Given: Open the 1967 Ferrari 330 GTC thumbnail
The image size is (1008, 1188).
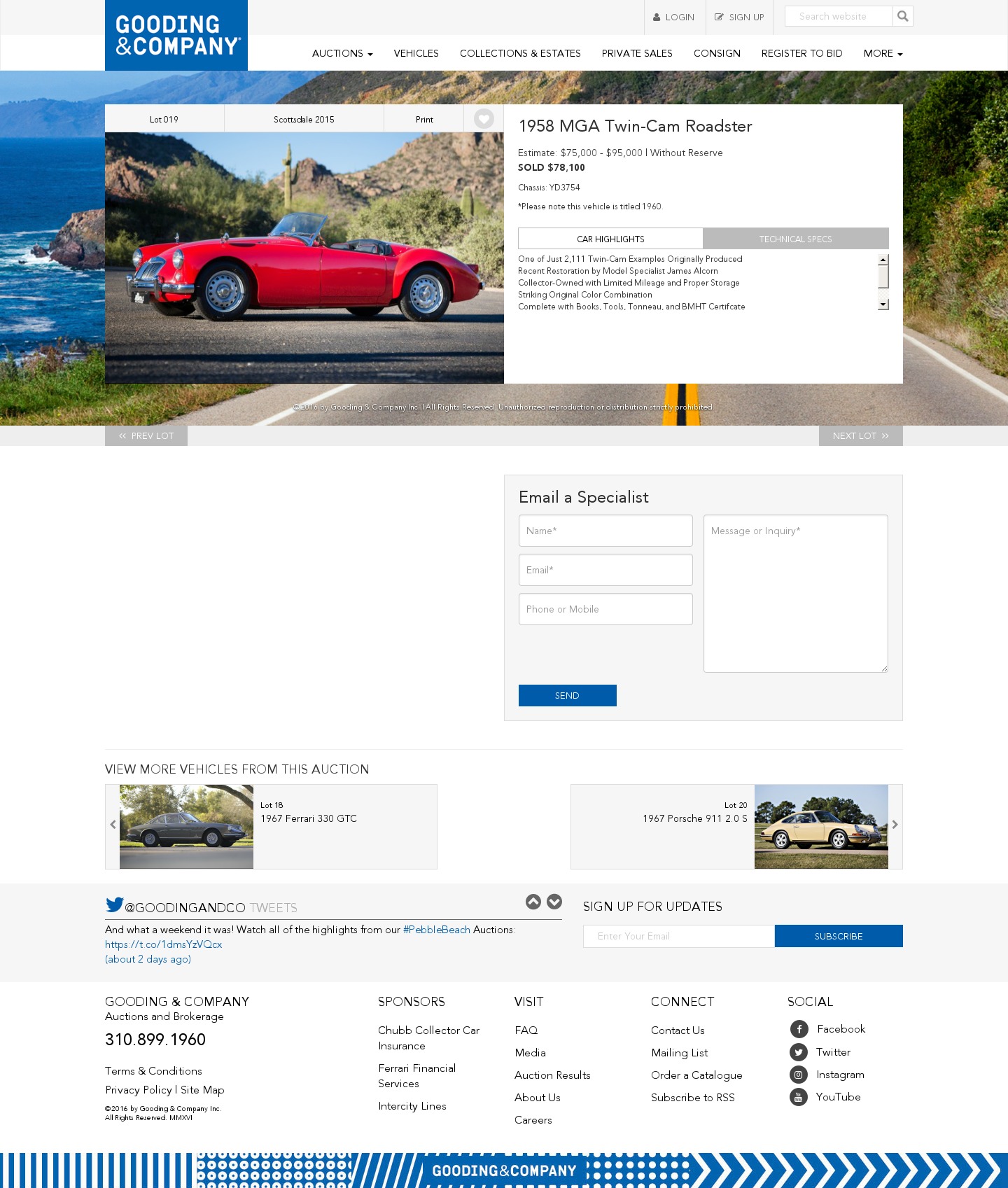Looking at the screenshot, I should click(186, 827).
